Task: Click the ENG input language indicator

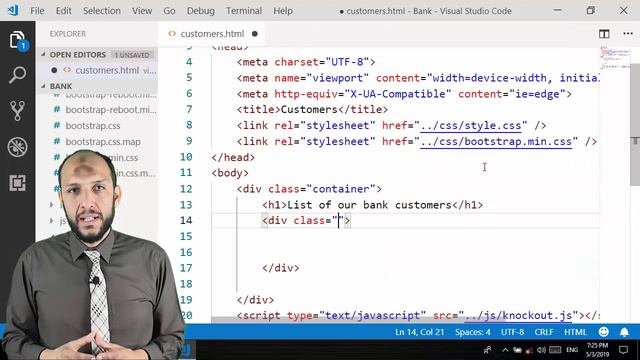Action: [x=572, y=350]
